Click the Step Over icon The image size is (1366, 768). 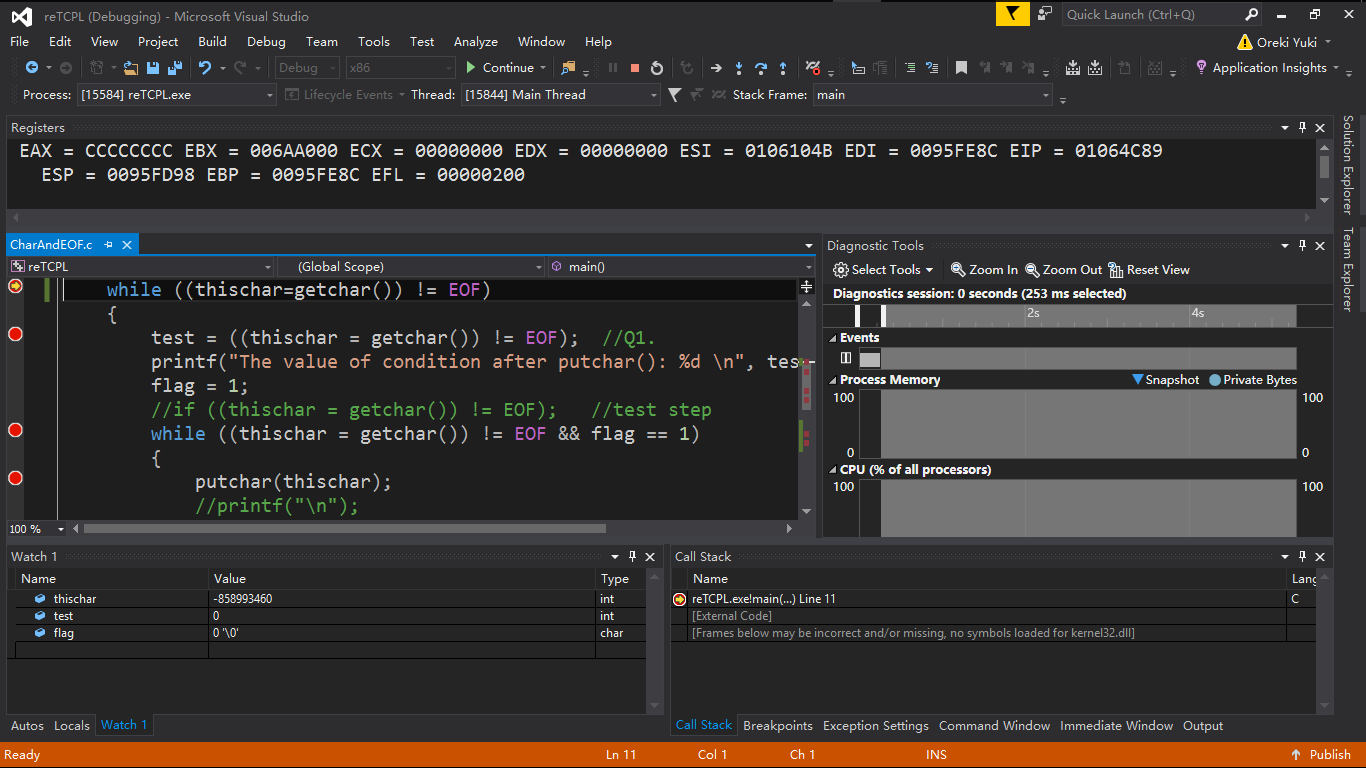(x=761, y=68)
